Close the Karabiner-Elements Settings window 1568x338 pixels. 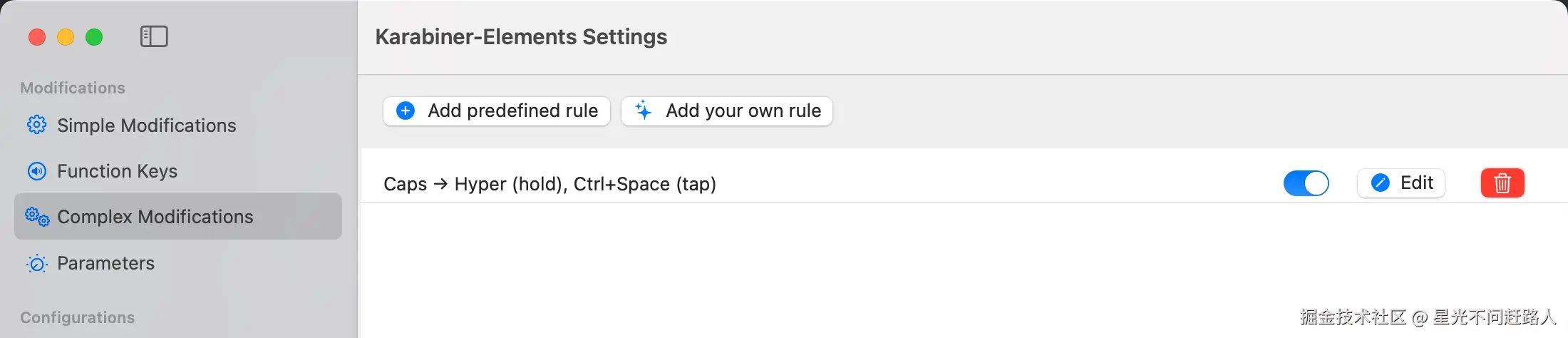(37, 37)
